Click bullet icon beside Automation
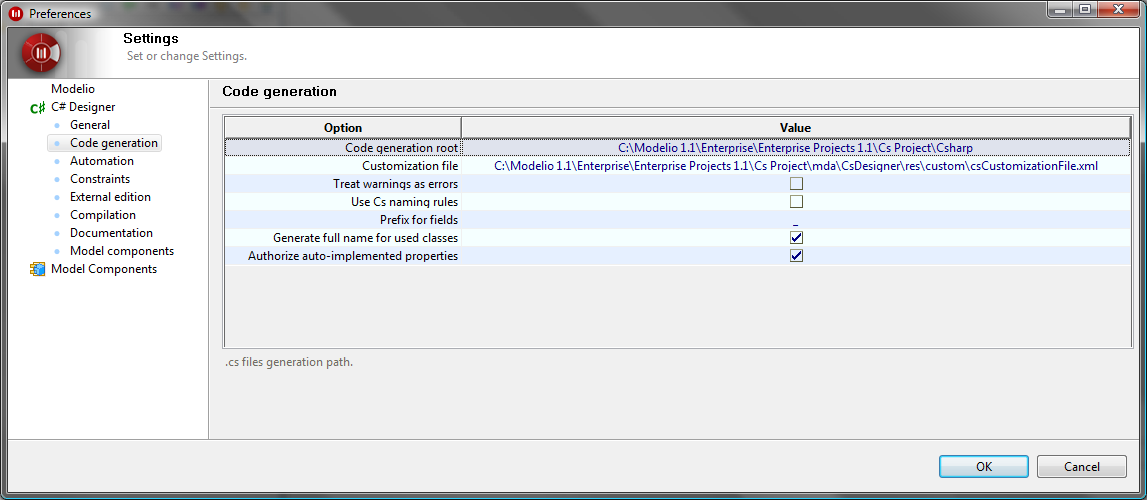This screenshot has height=500, width=1147. (57, 162)
